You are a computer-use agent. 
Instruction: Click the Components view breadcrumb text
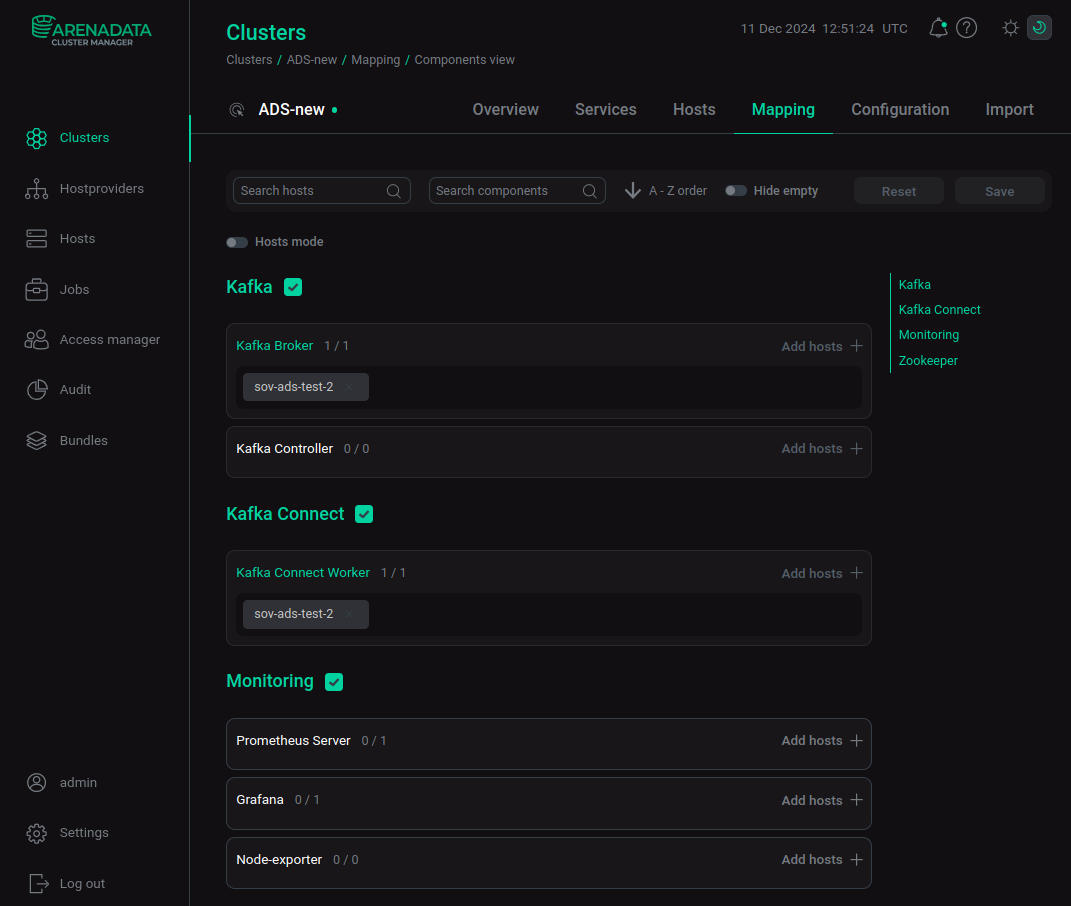(x=464, y=60)
